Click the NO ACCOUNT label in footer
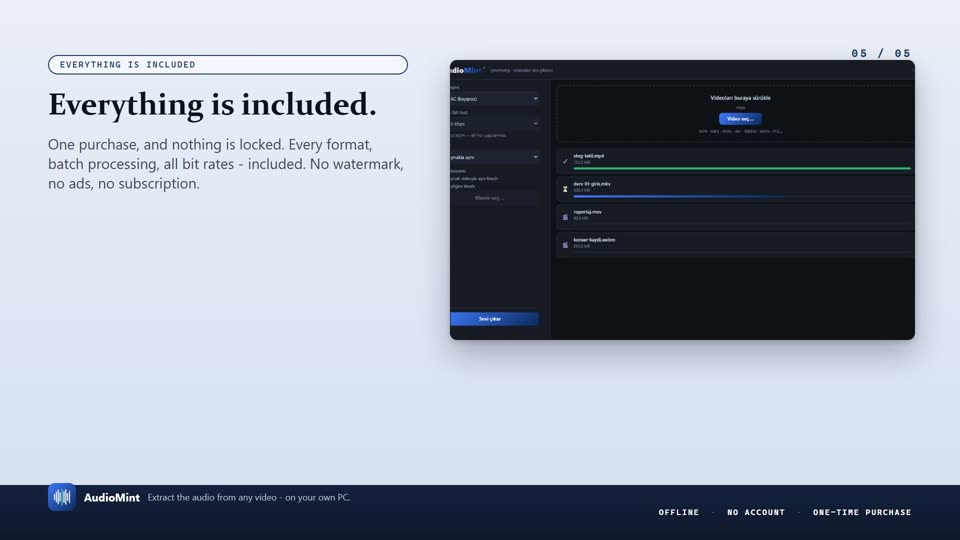Screen dimensions: 960x540 756,512
